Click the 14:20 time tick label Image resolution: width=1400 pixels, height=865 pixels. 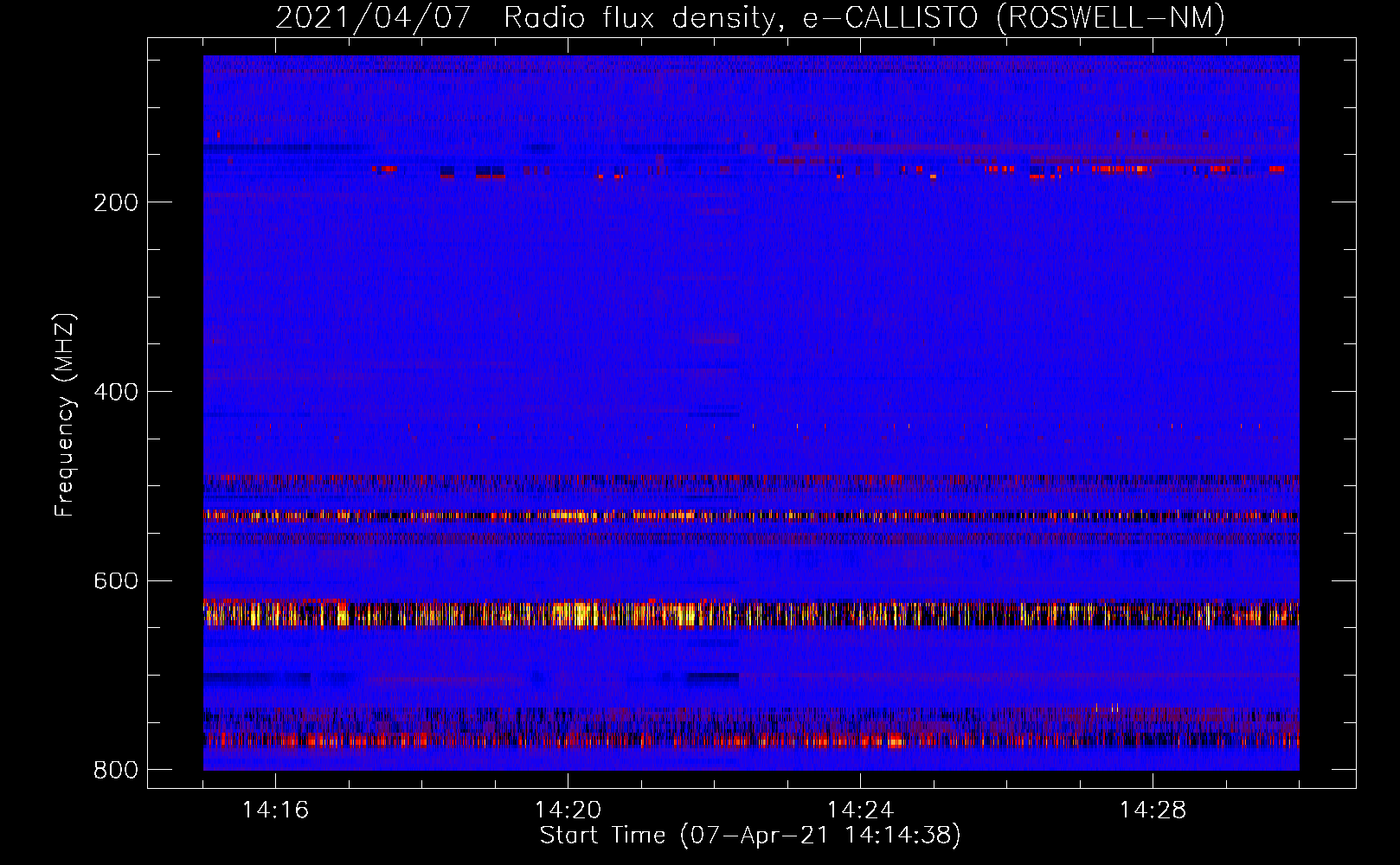pyautogui.click(x=568, y=811)
